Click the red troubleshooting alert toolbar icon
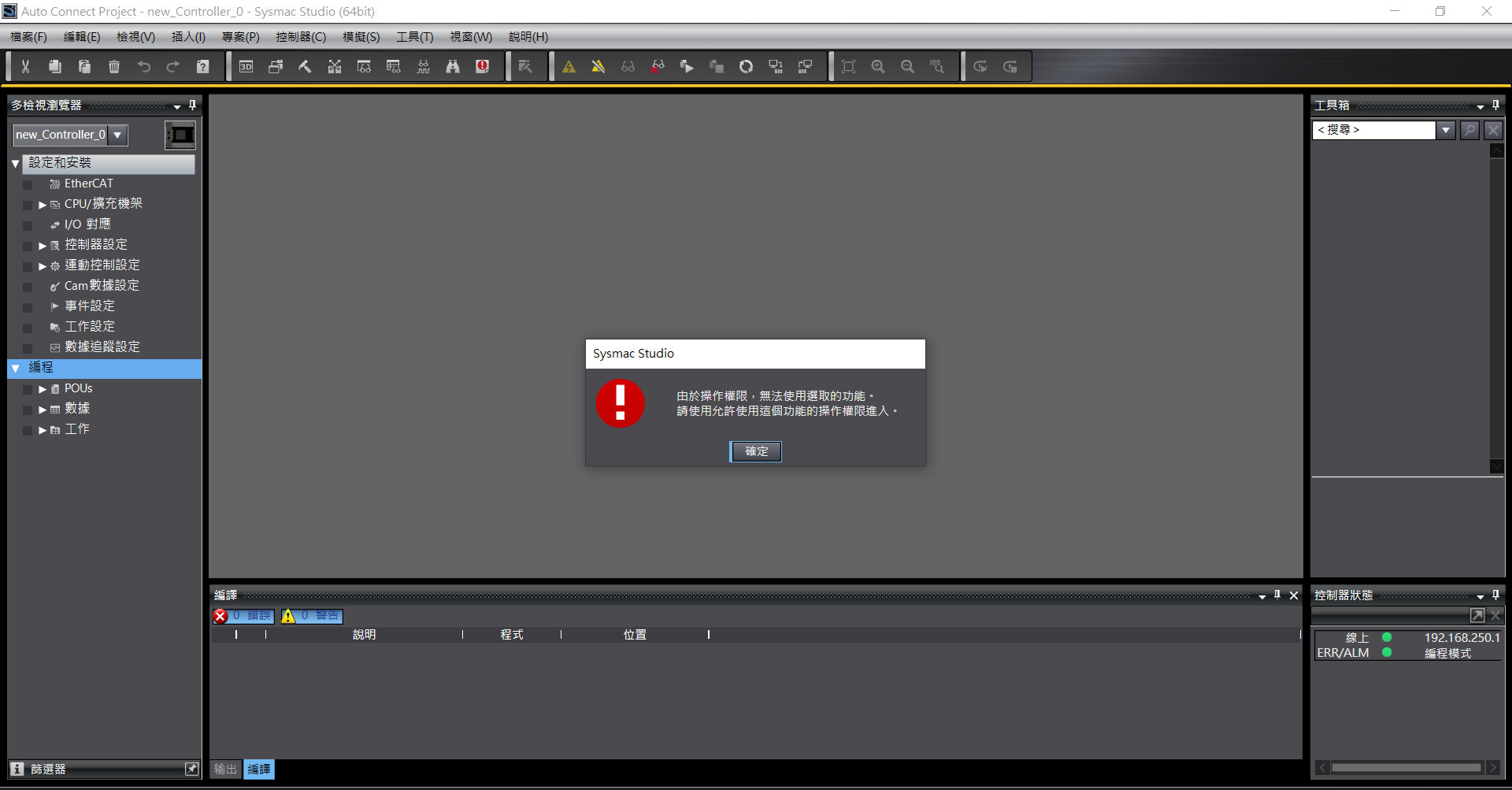 (483, 67)
